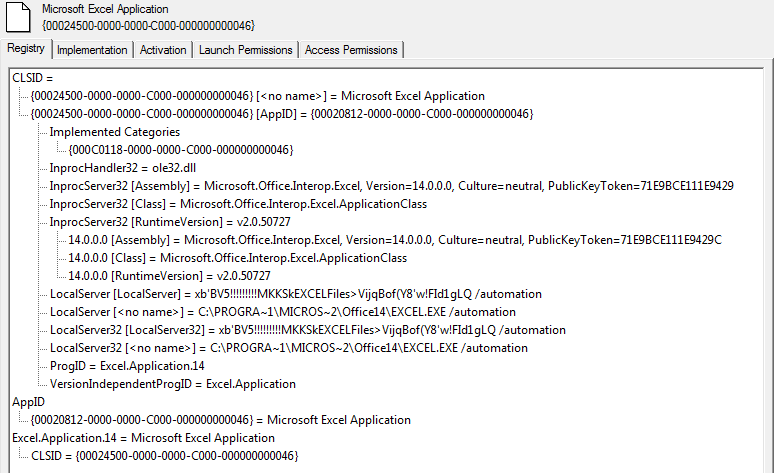
Task: Select the 14.0.0.0 [Class] row
Action: 237,258
